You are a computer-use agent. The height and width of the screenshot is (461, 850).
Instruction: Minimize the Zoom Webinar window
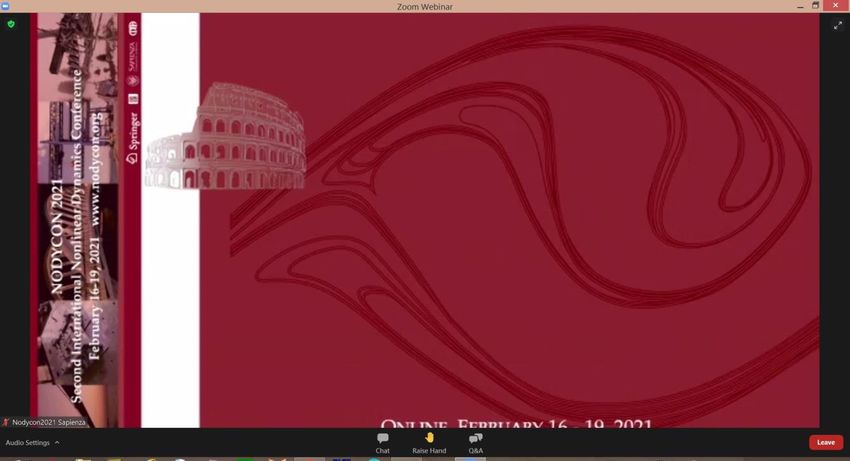800,6
